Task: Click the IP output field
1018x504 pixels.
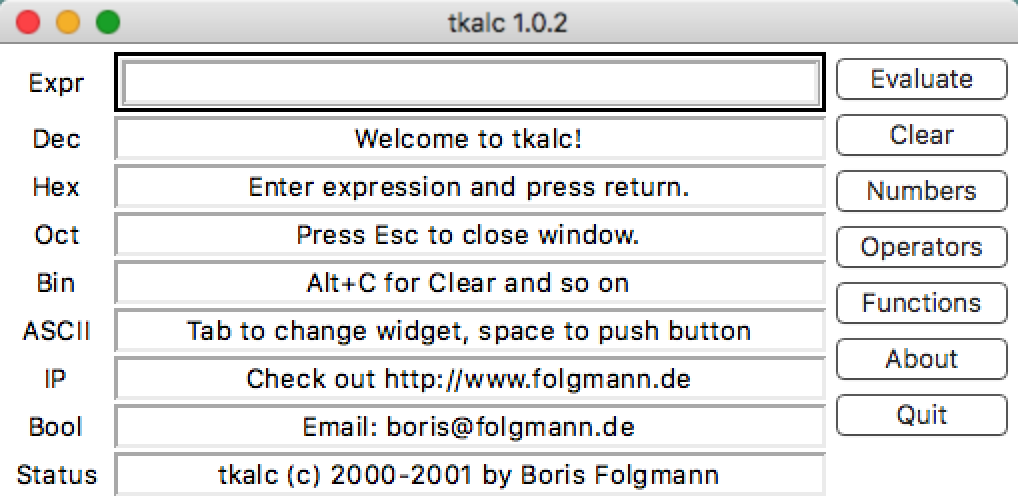Action: point(470,379)
